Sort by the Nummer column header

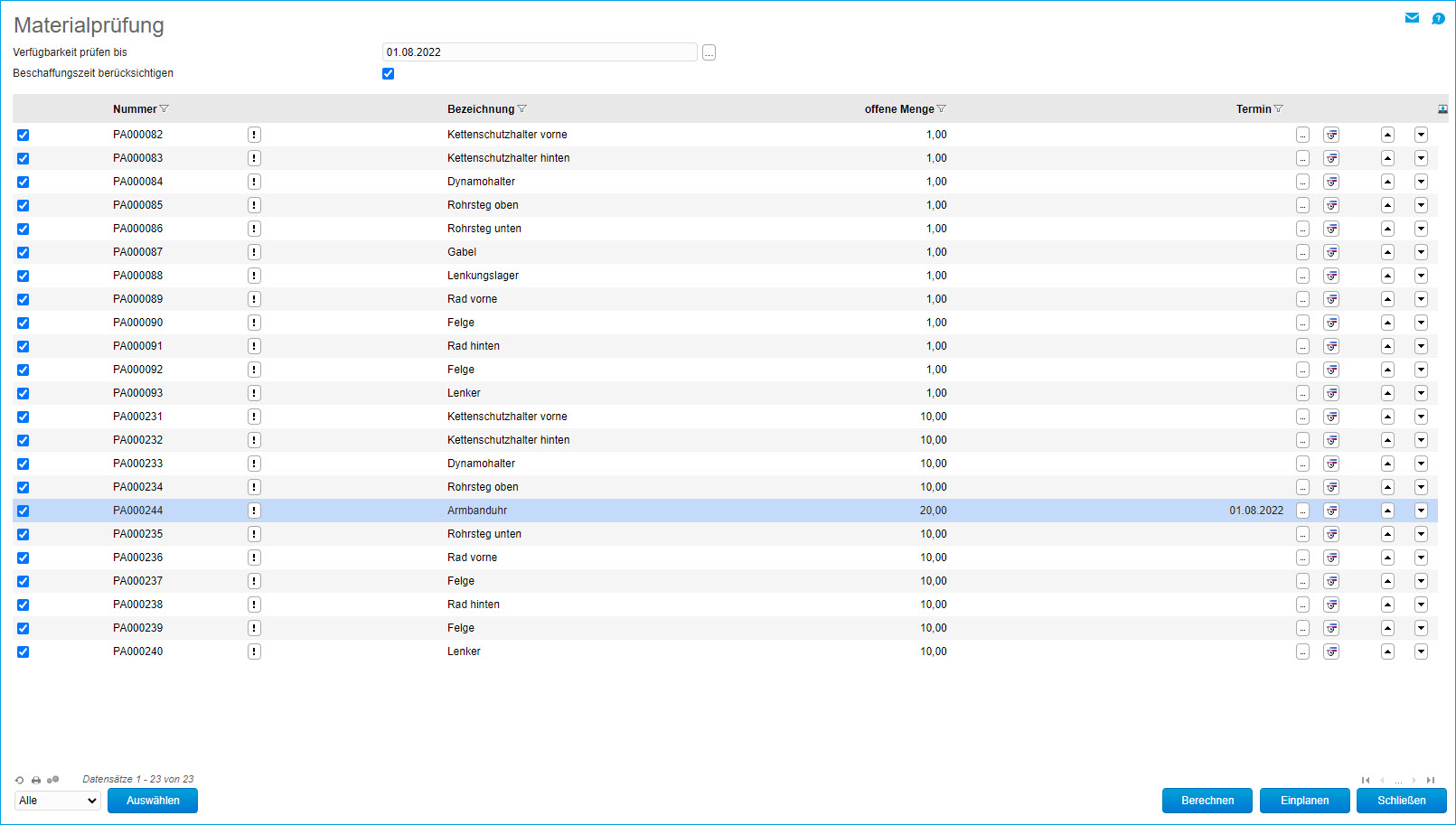point(135,109)
